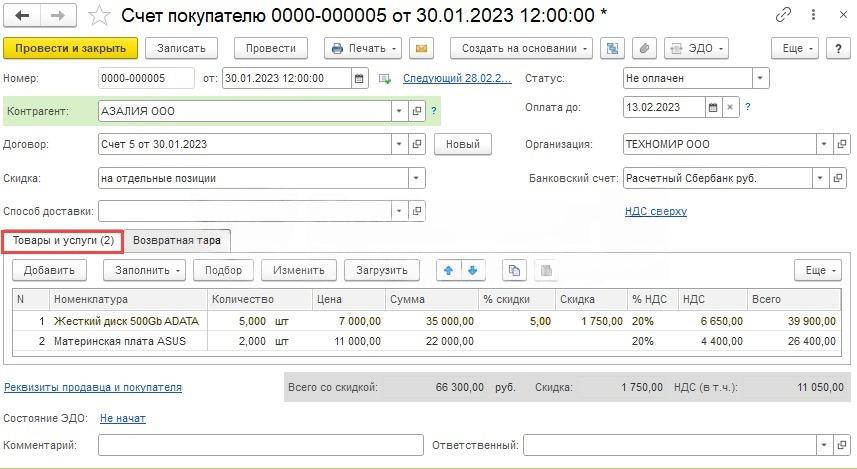Click the Подбор button
The height and width of the screenshot is (469, 857).
(x=224, y=270)
